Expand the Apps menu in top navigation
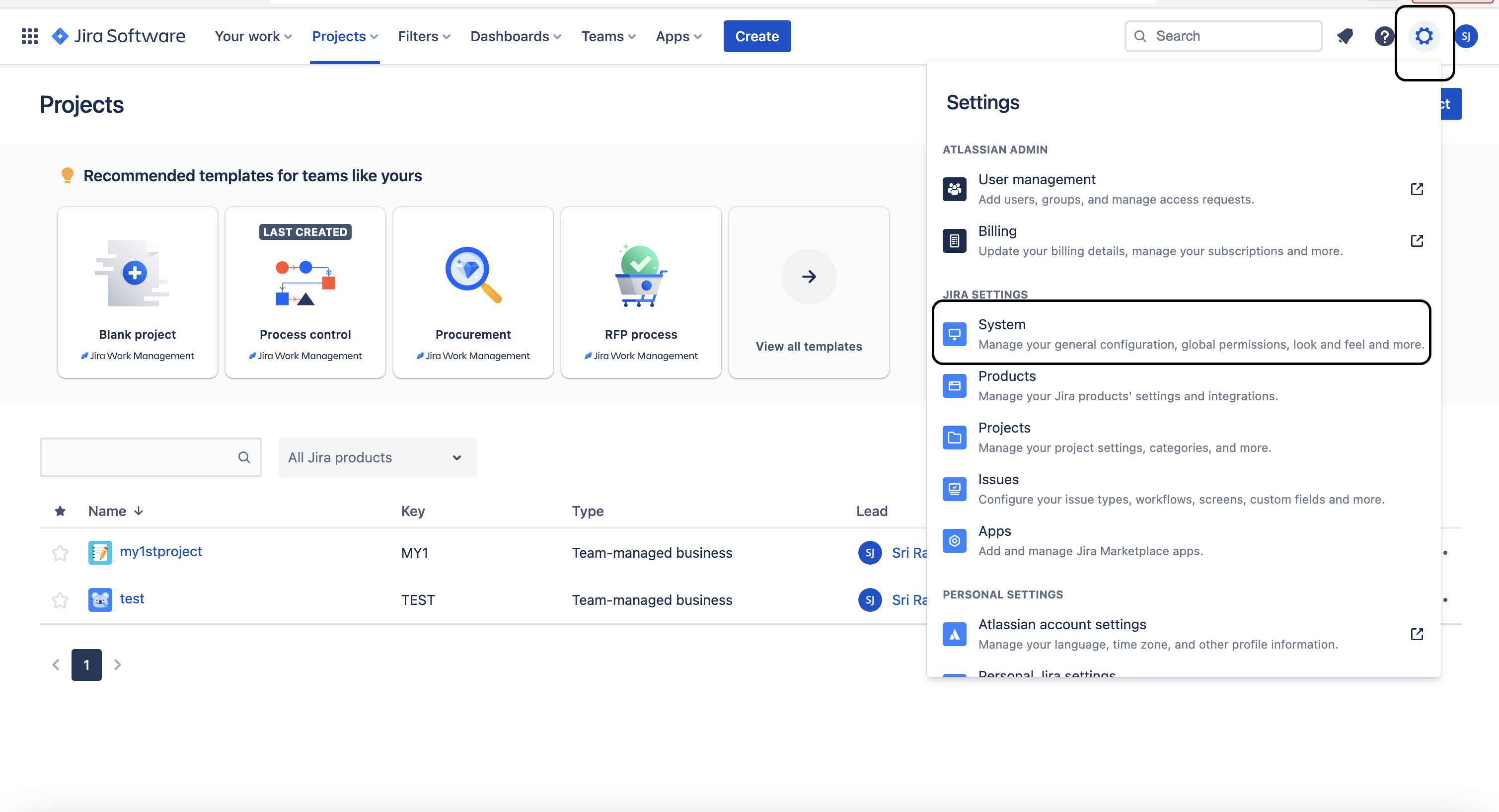 [678, 36]
